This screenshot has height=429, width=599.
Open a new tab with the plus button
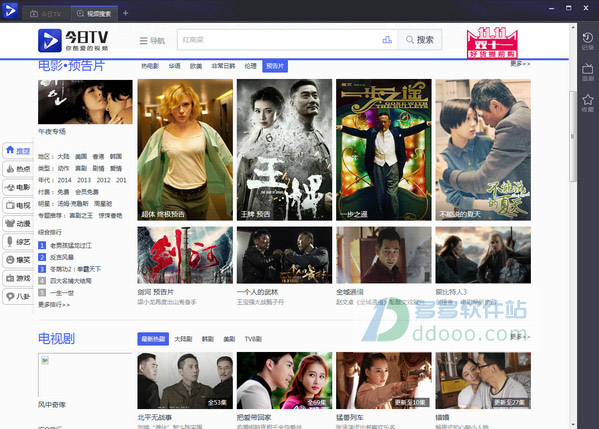point(125,13)
